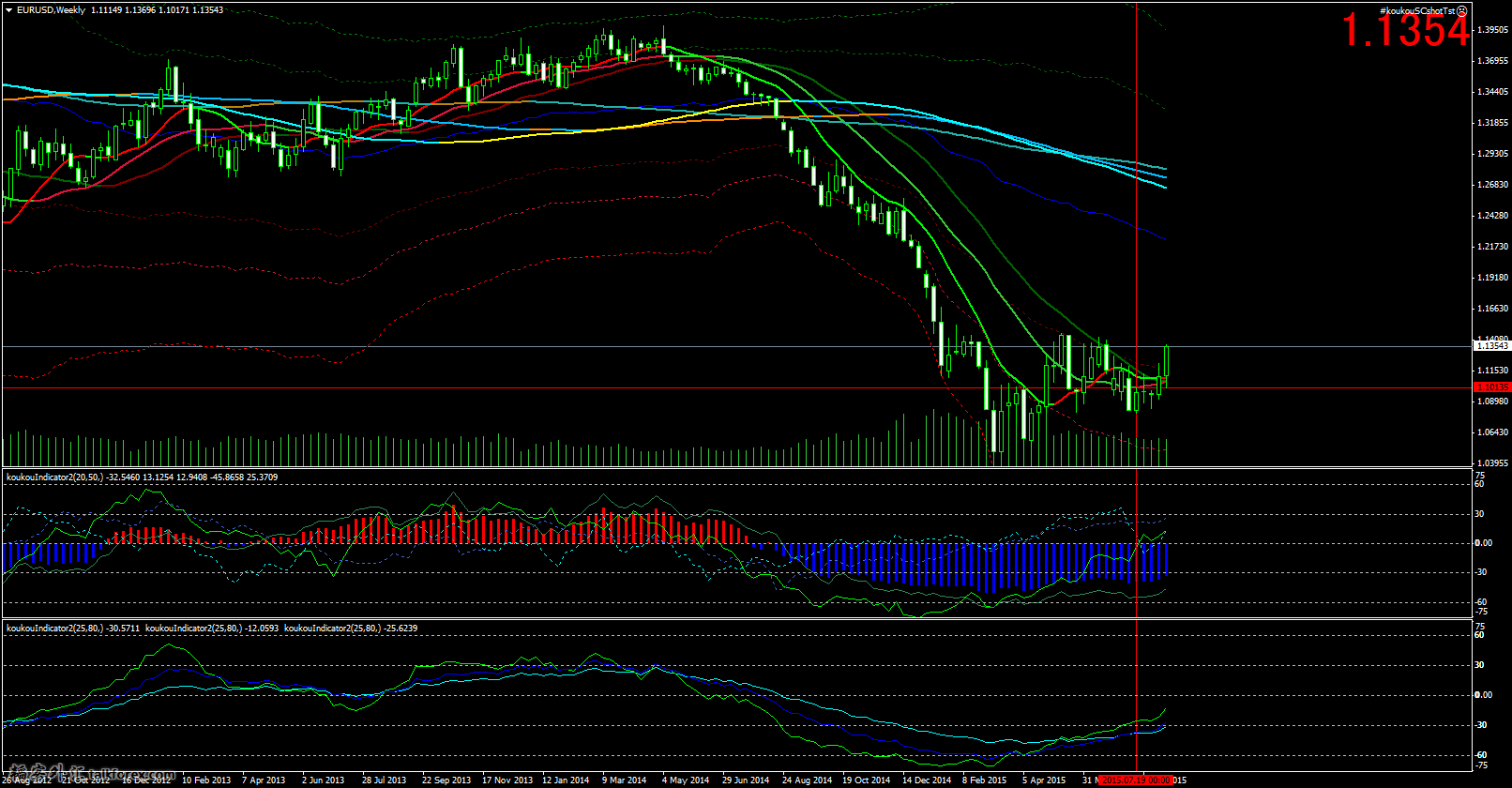Open the chart menu triangle beside EURUSD,Weekly

point(8,10)
